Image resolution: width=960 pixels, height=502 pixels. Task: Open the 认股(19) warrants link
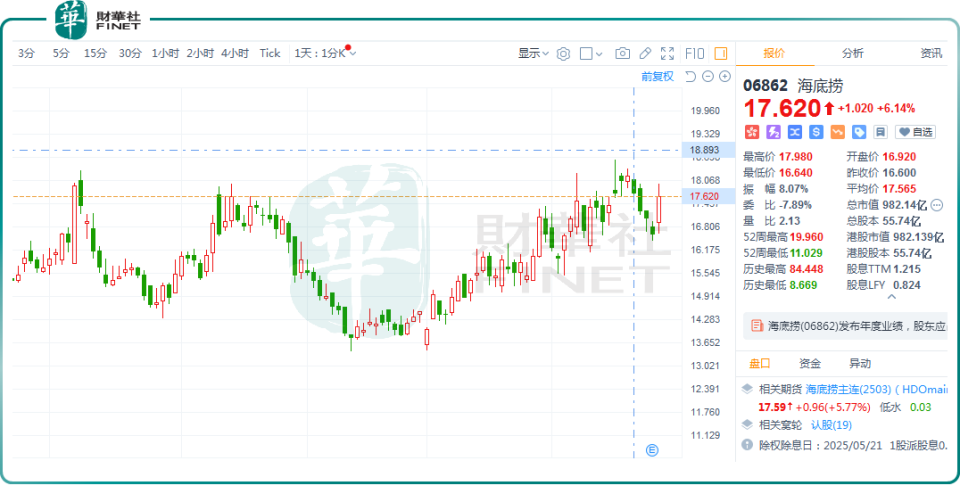click(831, 425)
